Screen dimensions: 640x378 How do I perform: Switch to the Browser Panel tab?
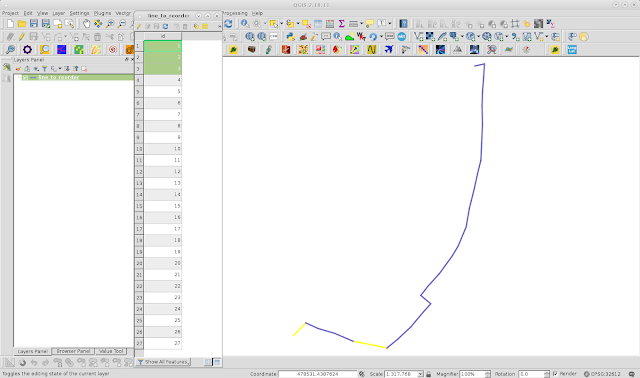pos(73,351)
